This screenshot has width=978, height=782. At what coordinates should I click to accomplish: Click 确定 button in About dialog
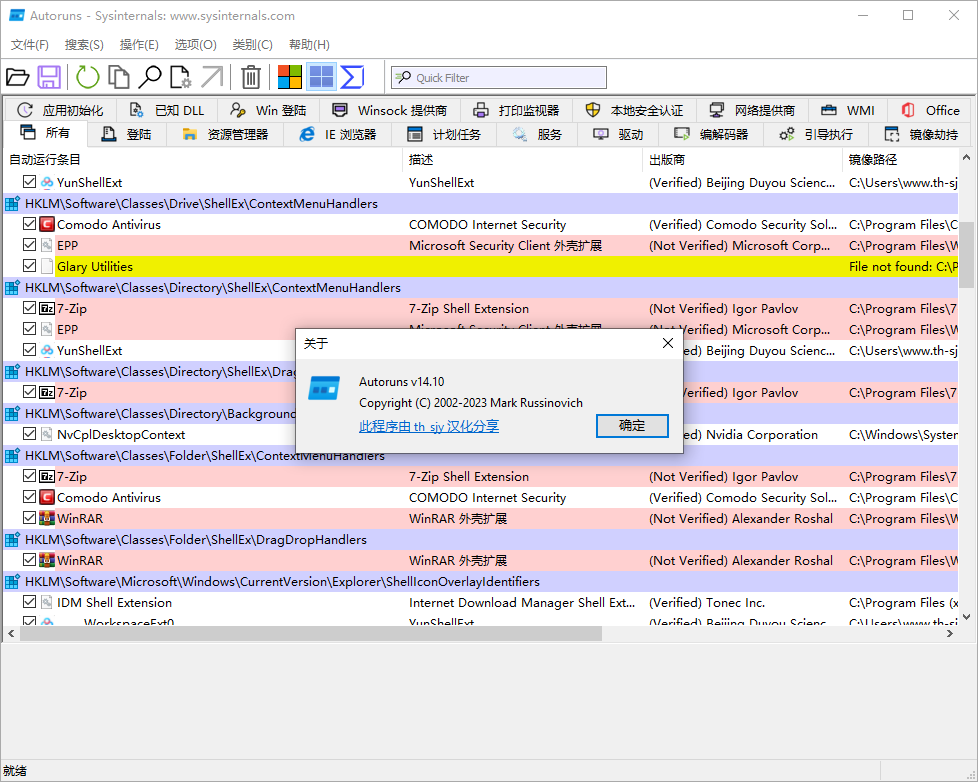[x=632, y=425]
